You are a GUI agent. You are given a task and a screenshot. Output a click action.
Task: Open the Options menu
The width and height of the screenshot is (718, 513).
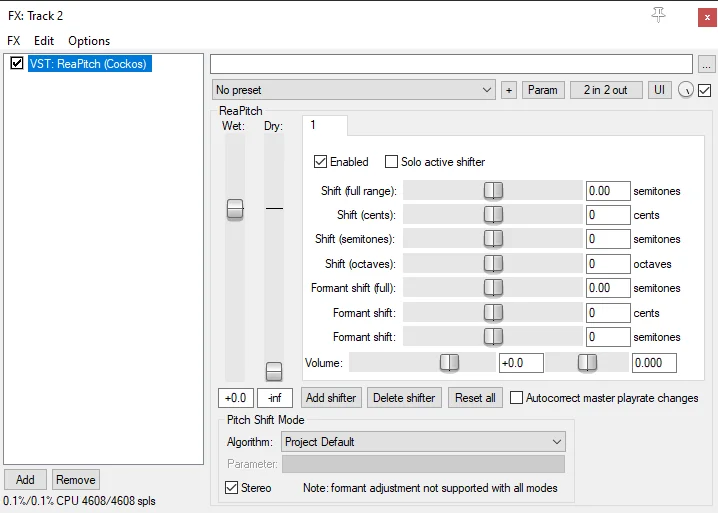coord(89,41)
